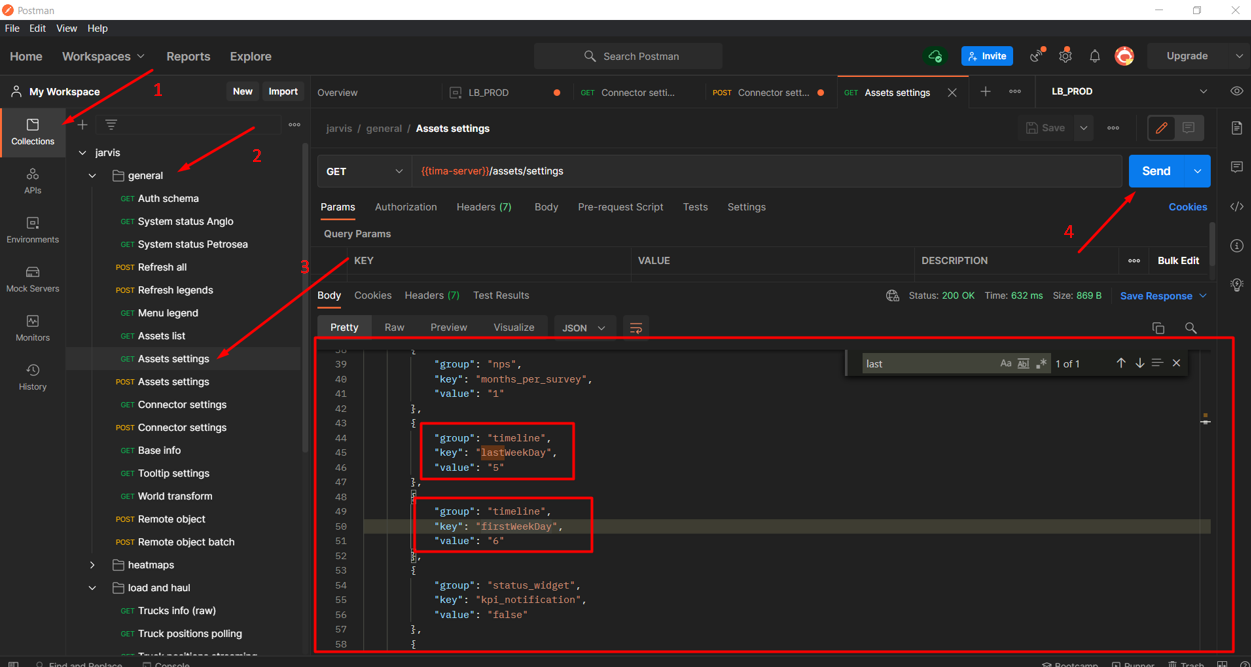The height and width of the screenshot is (667, 1251).
Task: Click the Import button
Action: point(283,91)
